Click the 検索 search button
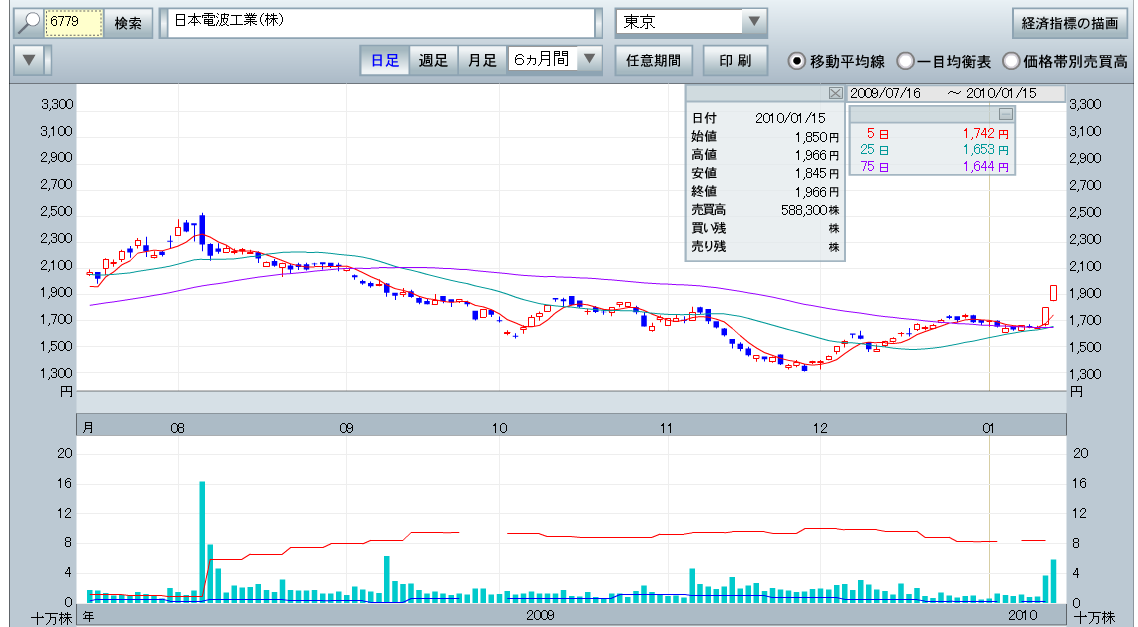 (128, 22)
